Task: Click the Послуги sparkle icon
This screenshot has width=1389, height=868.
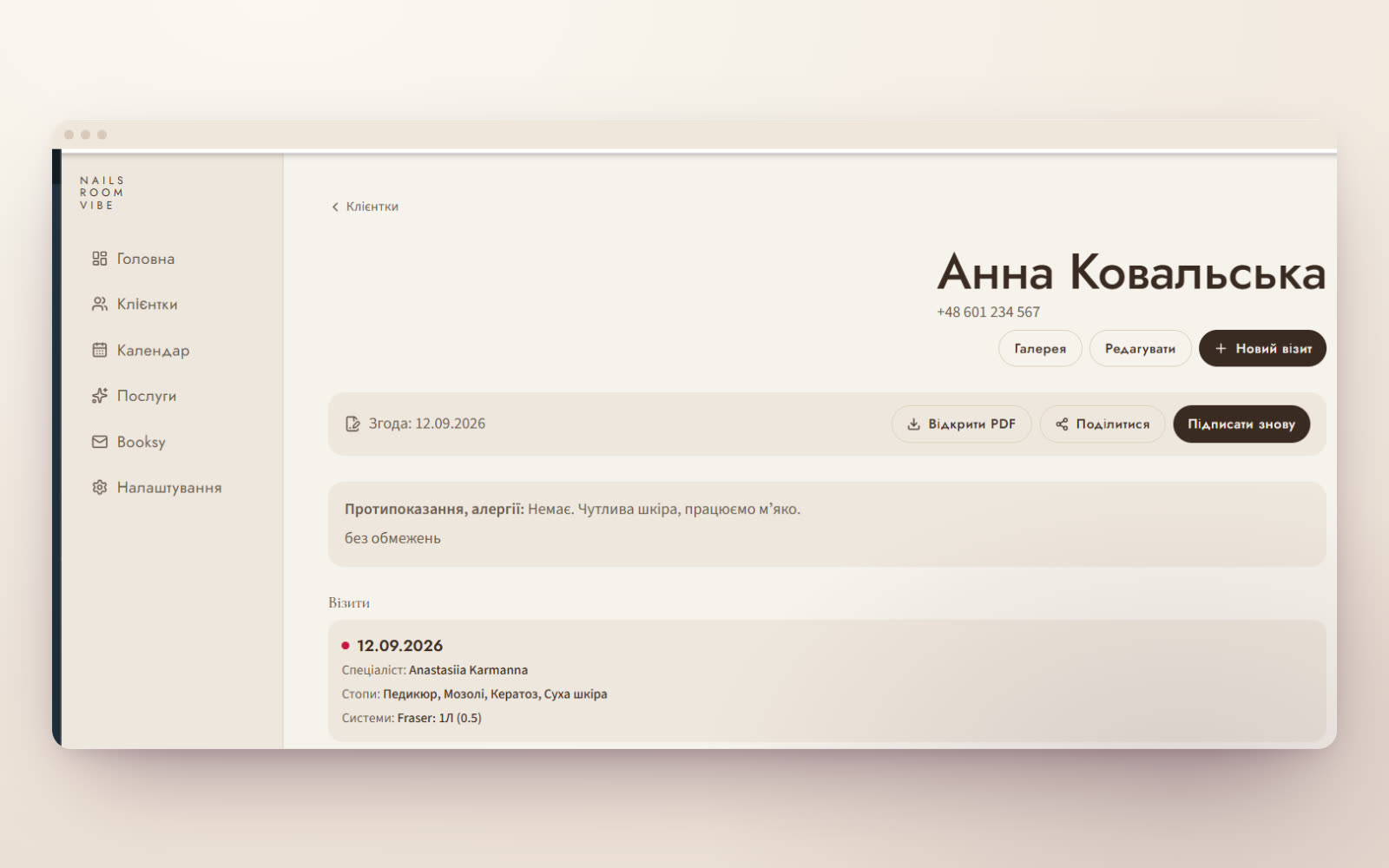Action: (x=100, y=396)
